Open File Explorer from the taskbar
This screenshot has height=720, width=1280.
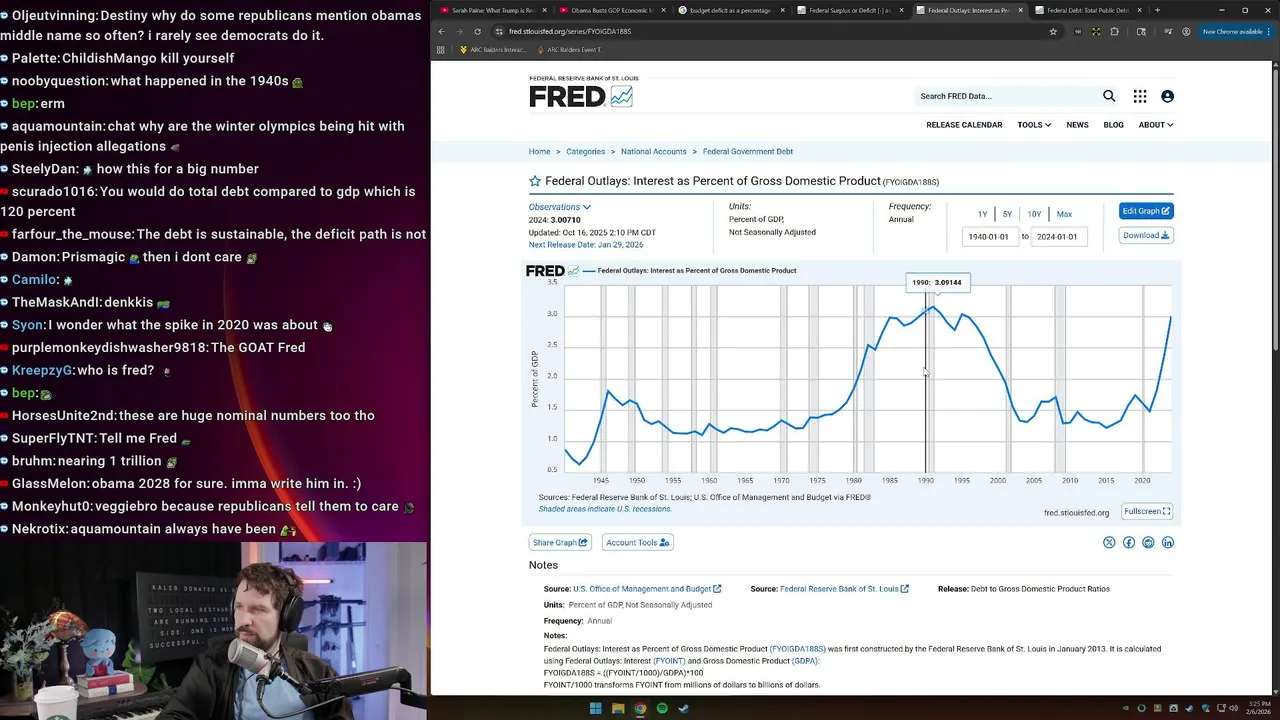click(618, 708)
